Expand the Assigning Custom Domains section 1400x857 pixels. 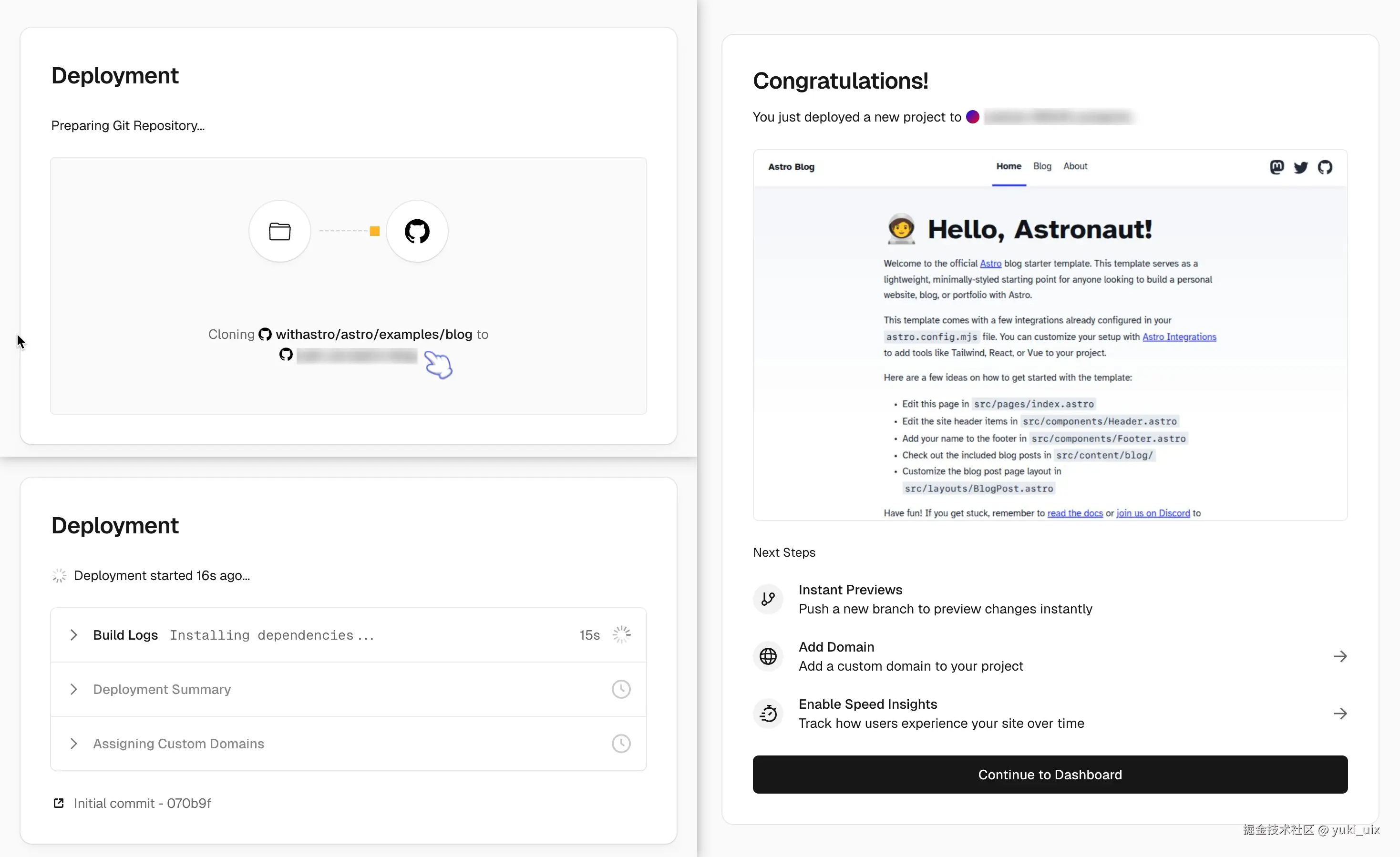73,744
